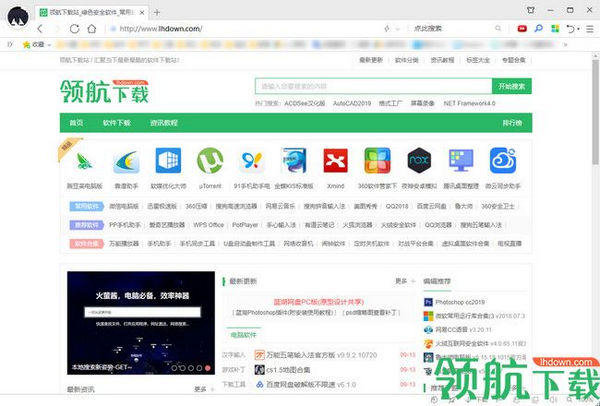Viewport: 600px width, 406px height.
Task: Click the Microsoft logo icon in recommendations
Action: point(428,316)
